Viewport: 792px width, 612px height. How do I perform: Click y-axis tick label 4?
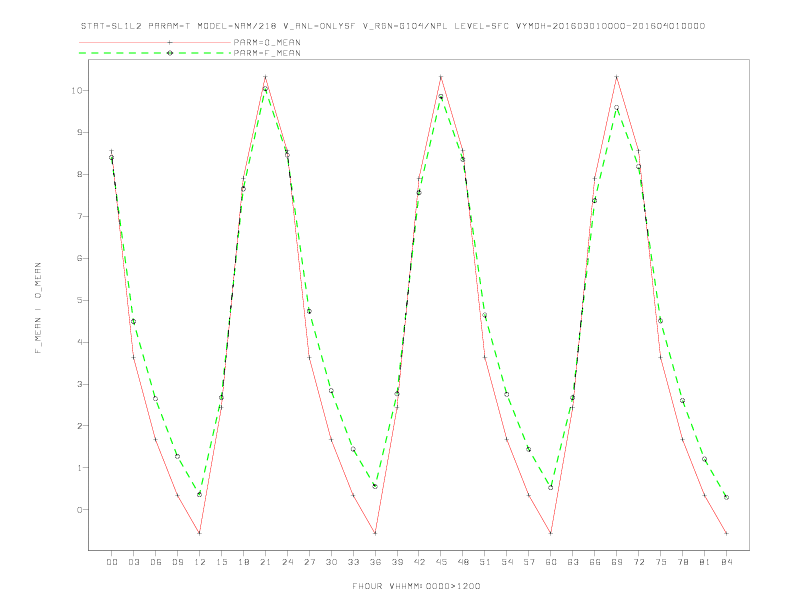80,342
